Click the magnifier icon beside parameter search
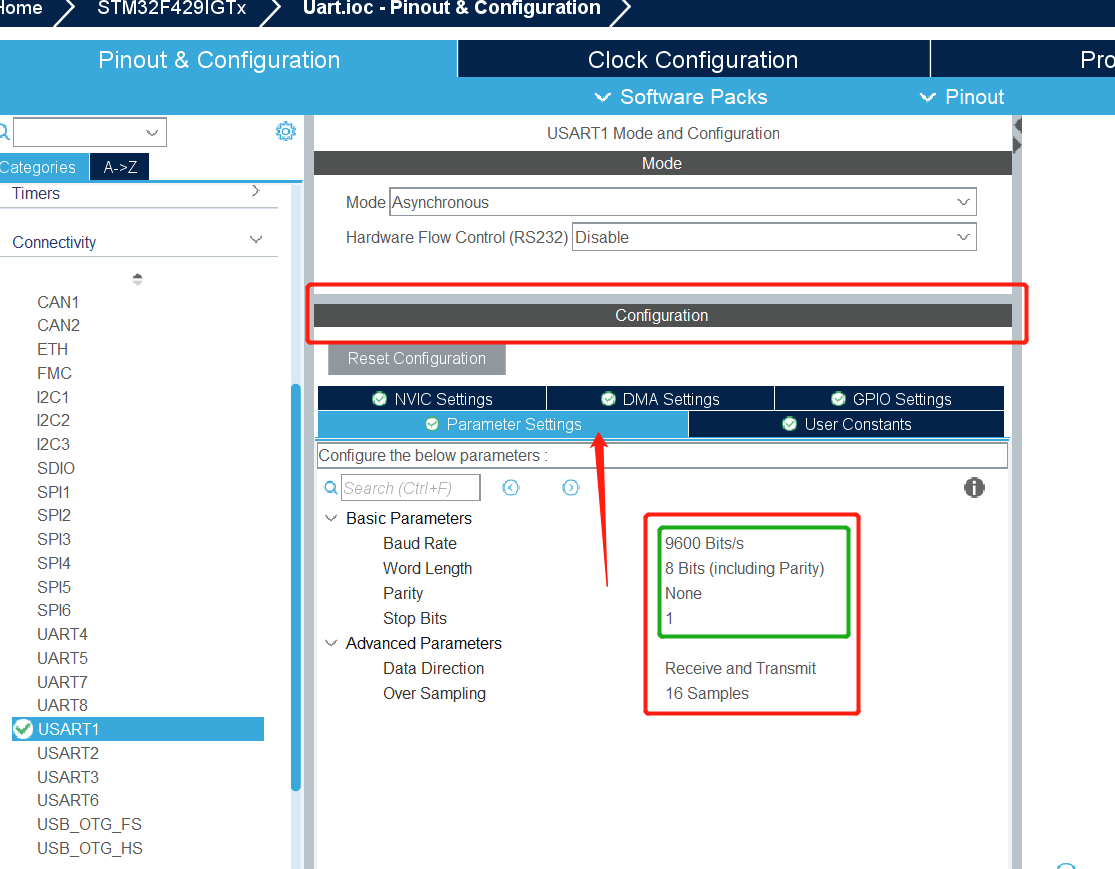This screenshot has width=1115, height=869. click(x=331, y=488)
